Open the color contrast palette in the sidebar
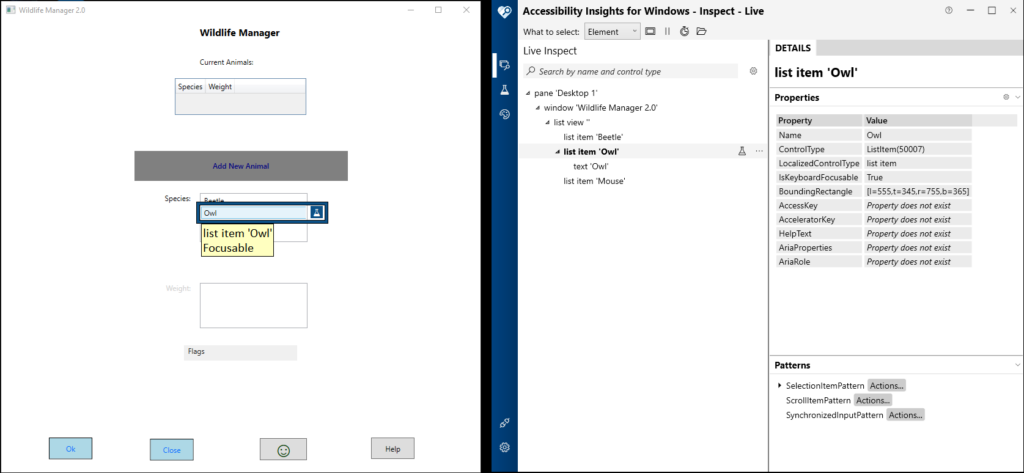 pyautogui.click(x=504, y=114)
